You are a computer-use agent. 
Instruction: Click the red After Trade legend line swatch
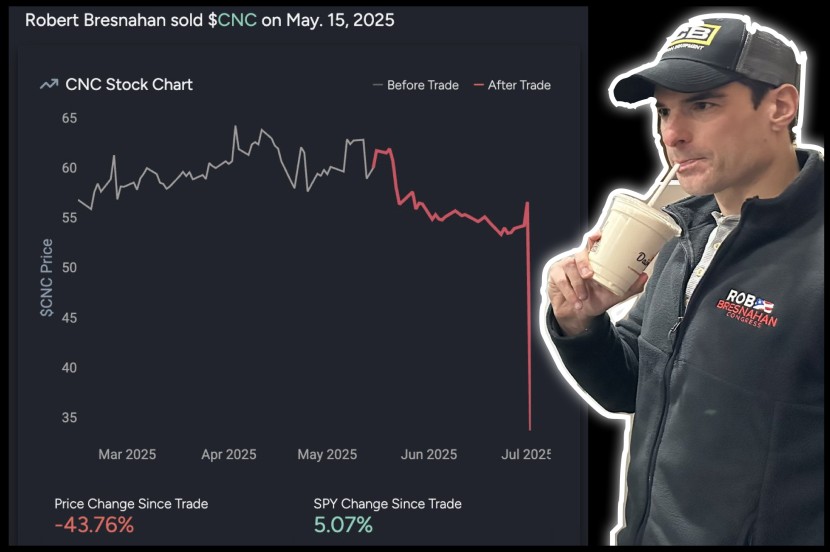coord(479,85)
